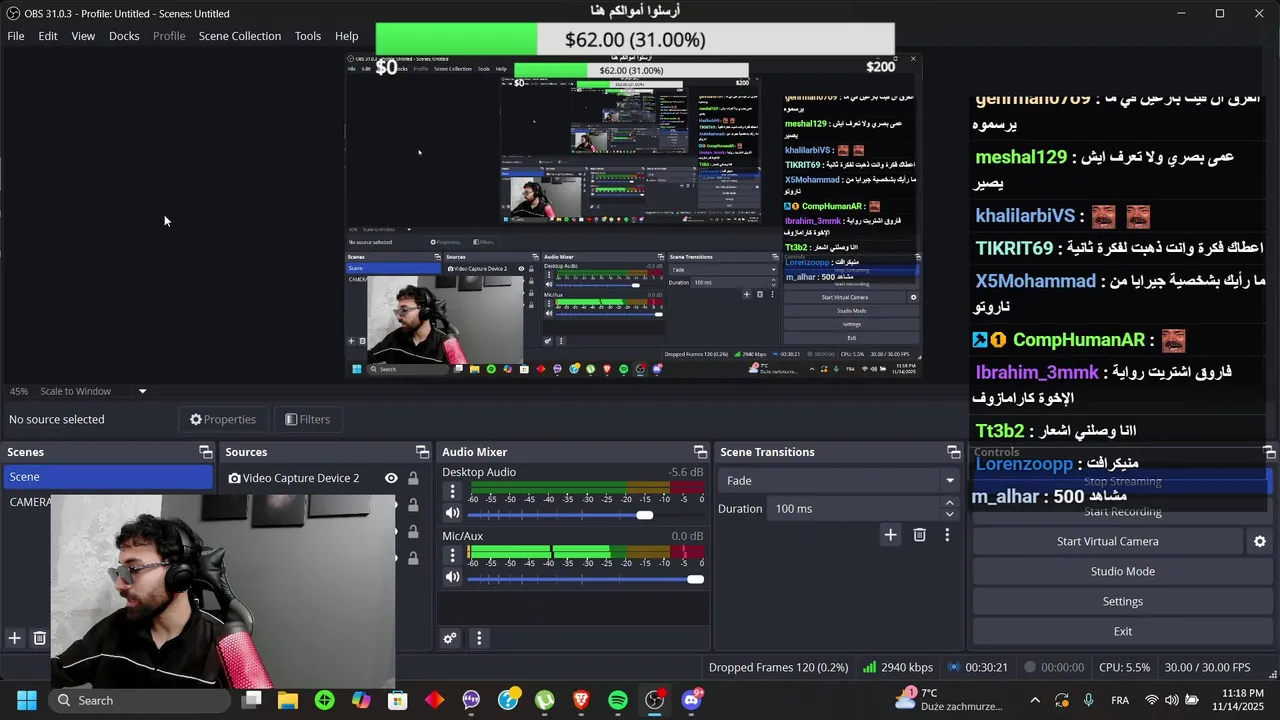The width and height of the screenshot is (1280, 720).
Task: Float the Audio Mixer dock via its header icon
Action: [700, 452]
